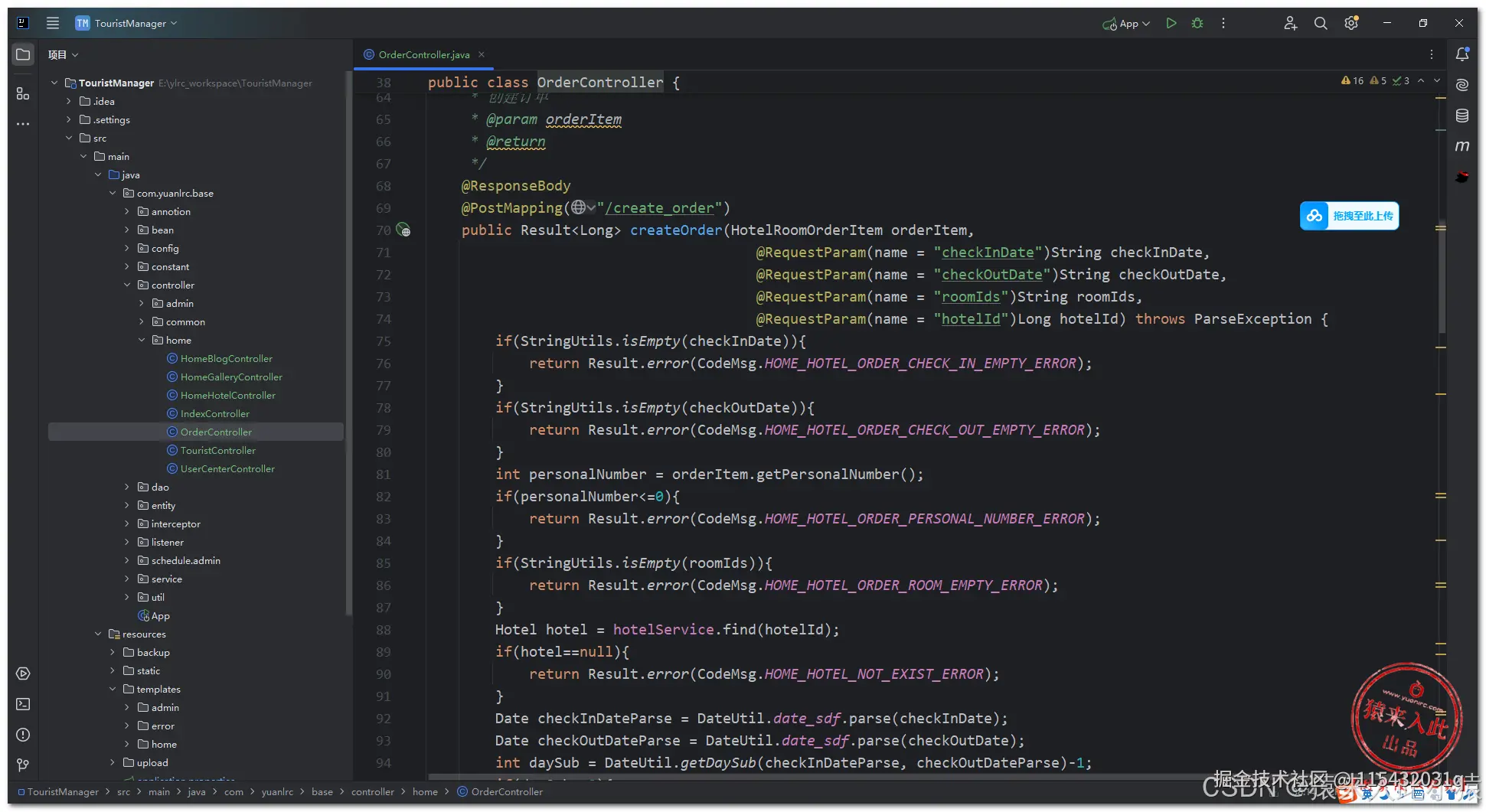Debug the App configuration
This screenshot has height=812, width=1486.
[1197, 23]
